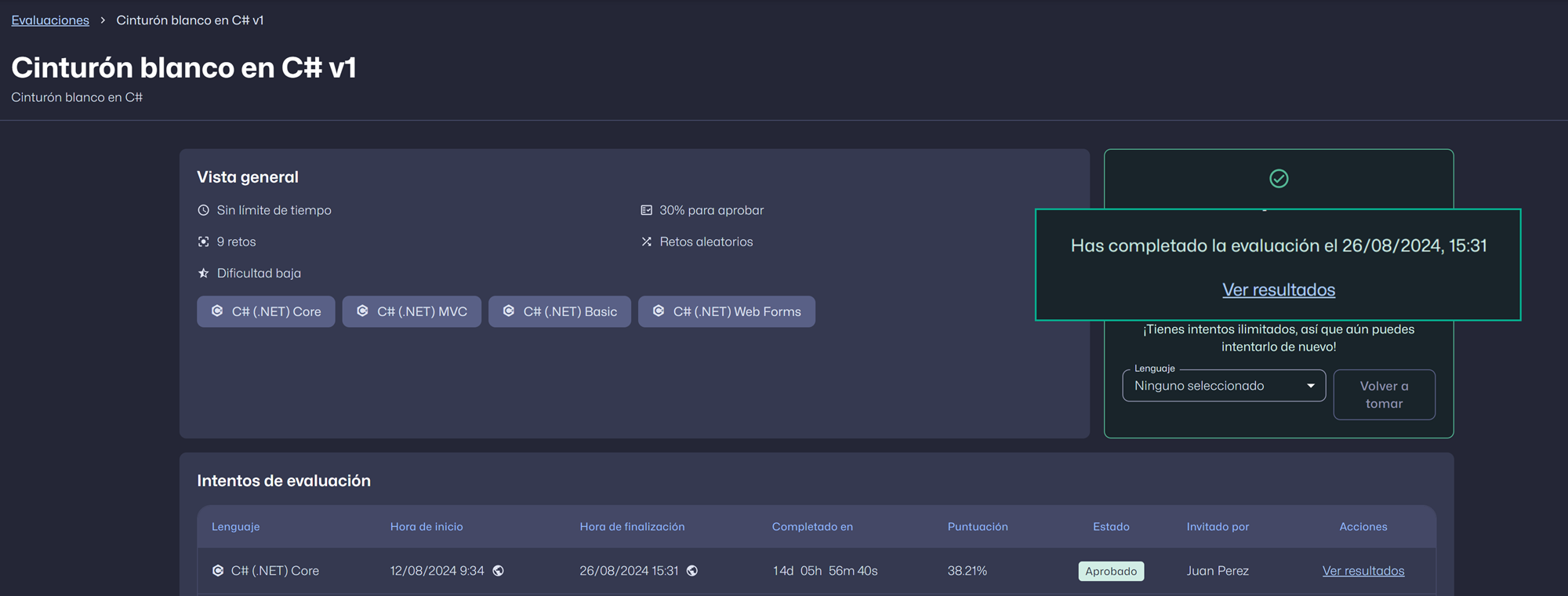Click the Retos aleatorios text

706,242
